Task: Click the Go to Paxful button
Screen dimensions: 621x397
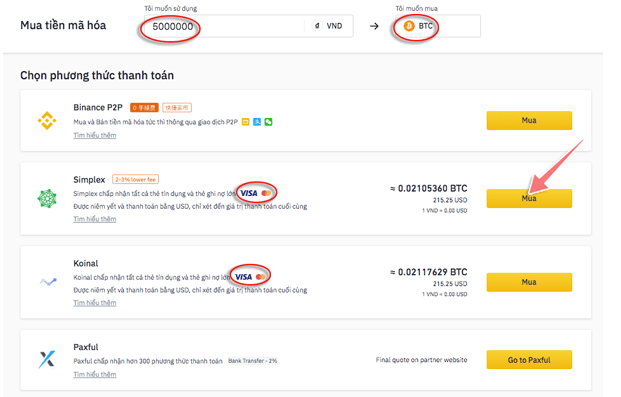Action: tap(529, 360)
